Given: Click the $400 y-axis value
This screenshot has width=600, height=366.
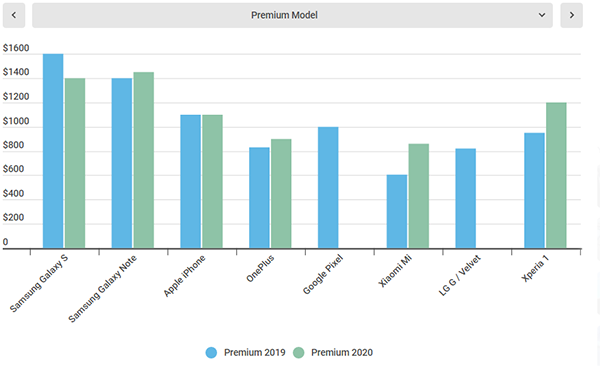Looking at the screenshot, I should coord(13,194).
